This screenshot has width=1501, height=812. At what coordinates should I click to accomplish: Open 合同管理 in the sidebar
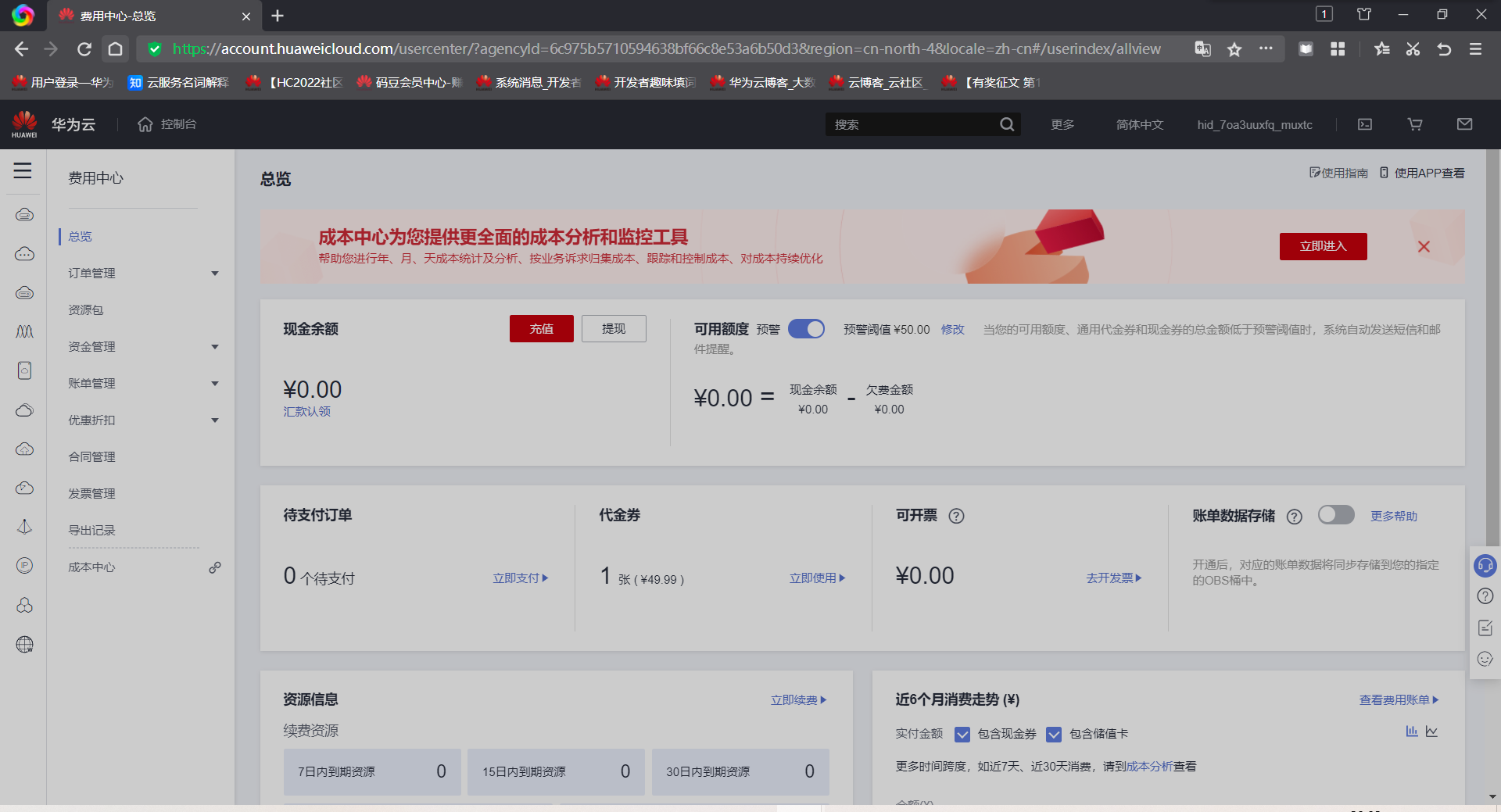(x=91, y=457)
